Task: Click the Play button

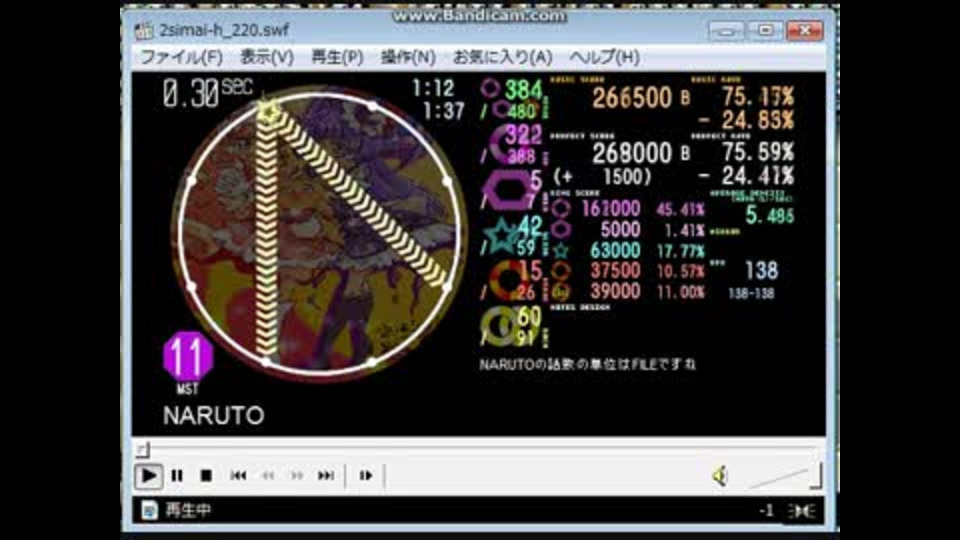Action: click(x=148, y=476)
